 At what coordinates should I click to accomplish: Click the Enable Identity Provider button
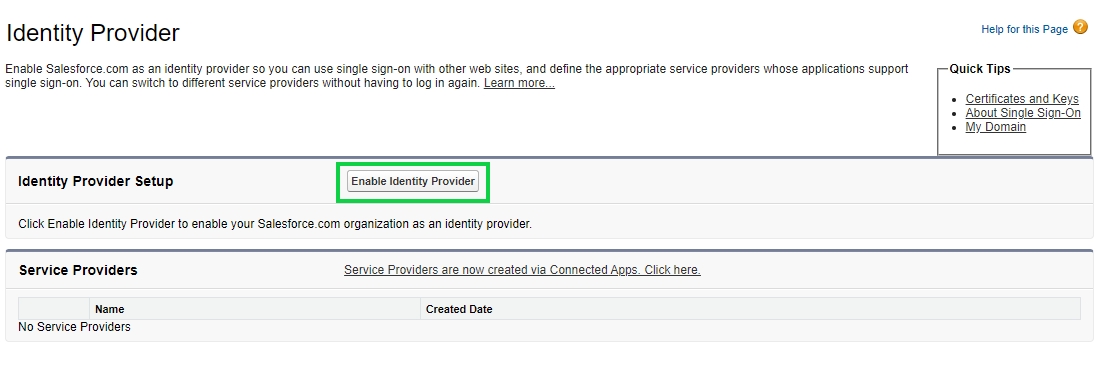click(413, 181)
